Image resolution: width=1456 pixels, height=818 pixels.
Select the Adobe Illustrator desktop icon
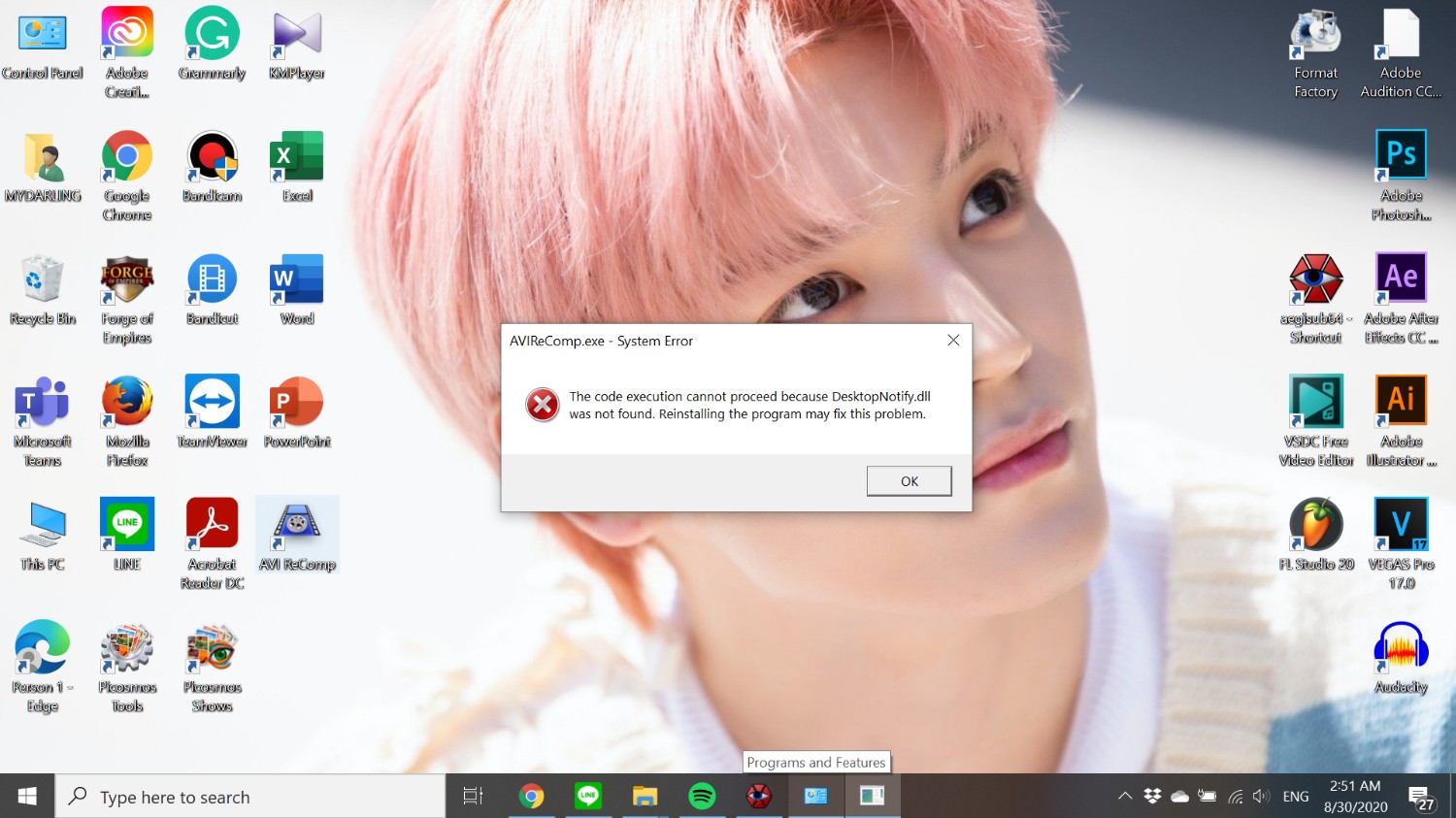1401,422
